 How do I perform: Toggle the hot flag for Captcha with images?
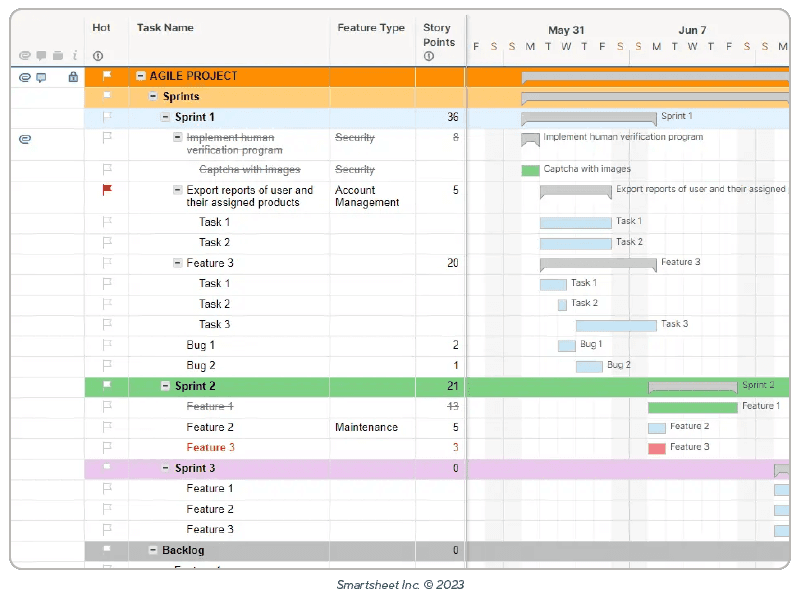pyautogui.click(x=107, y=169)
